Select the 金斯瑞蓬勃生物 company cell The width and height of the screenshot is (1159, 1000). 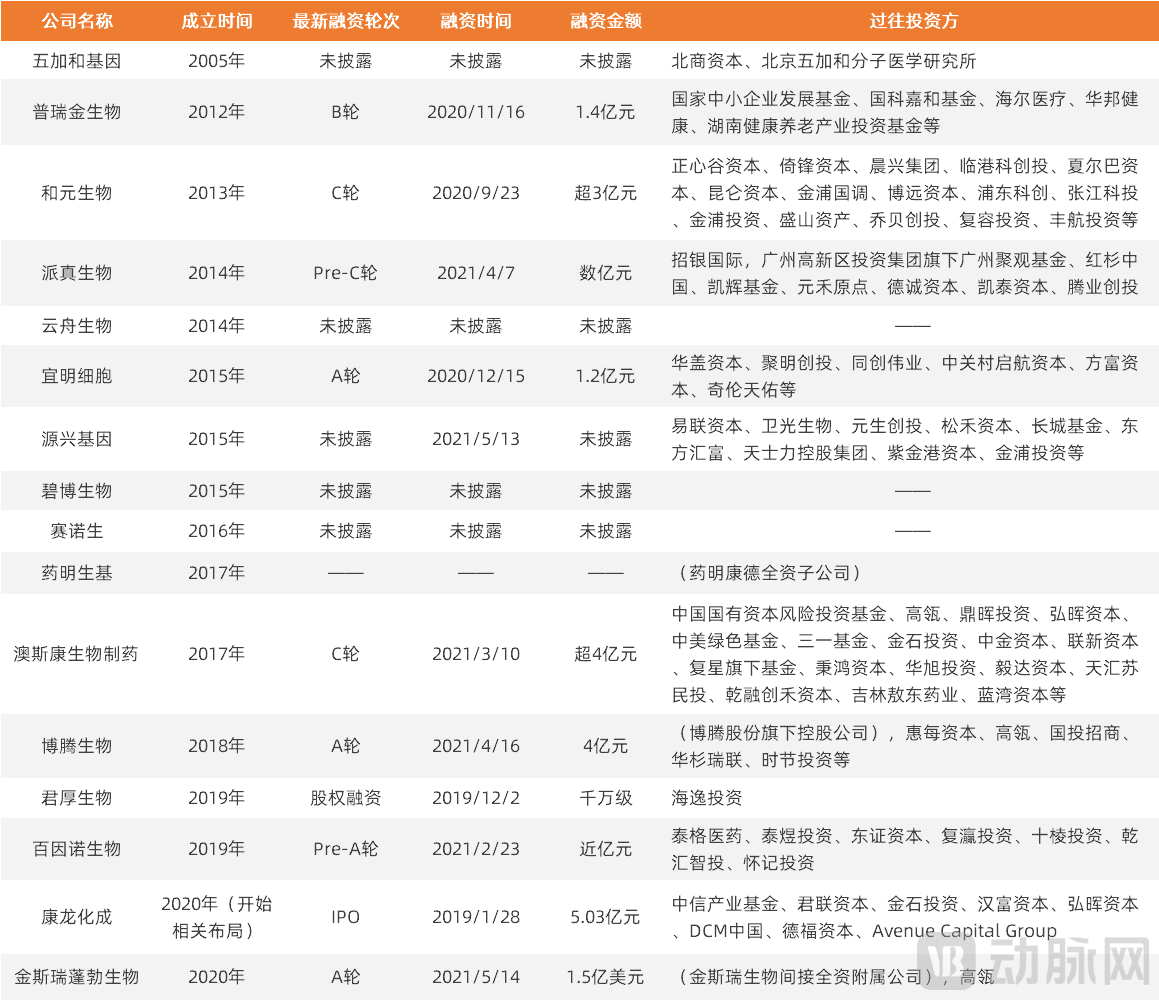tap(77, 976)
